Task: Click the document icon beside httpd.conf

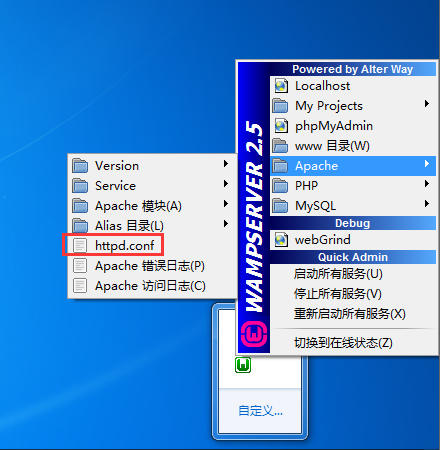Action: (x=80, y=246)
